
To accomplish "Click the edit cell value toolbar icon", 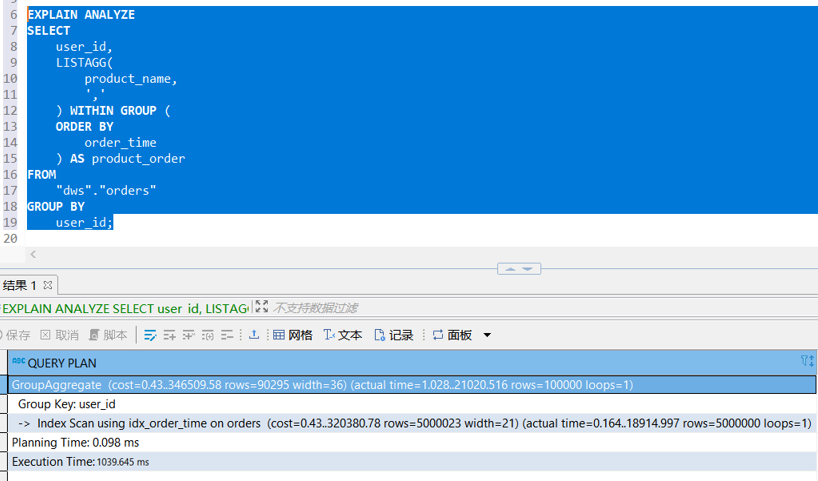I will 150,335.
